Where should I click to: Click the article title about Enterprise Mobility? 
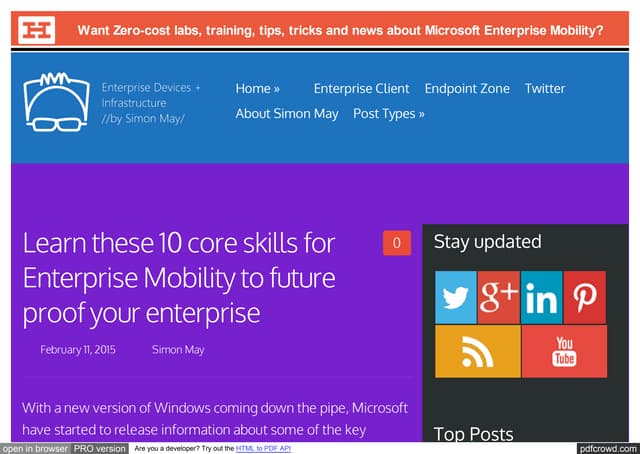tap(179, 278)
